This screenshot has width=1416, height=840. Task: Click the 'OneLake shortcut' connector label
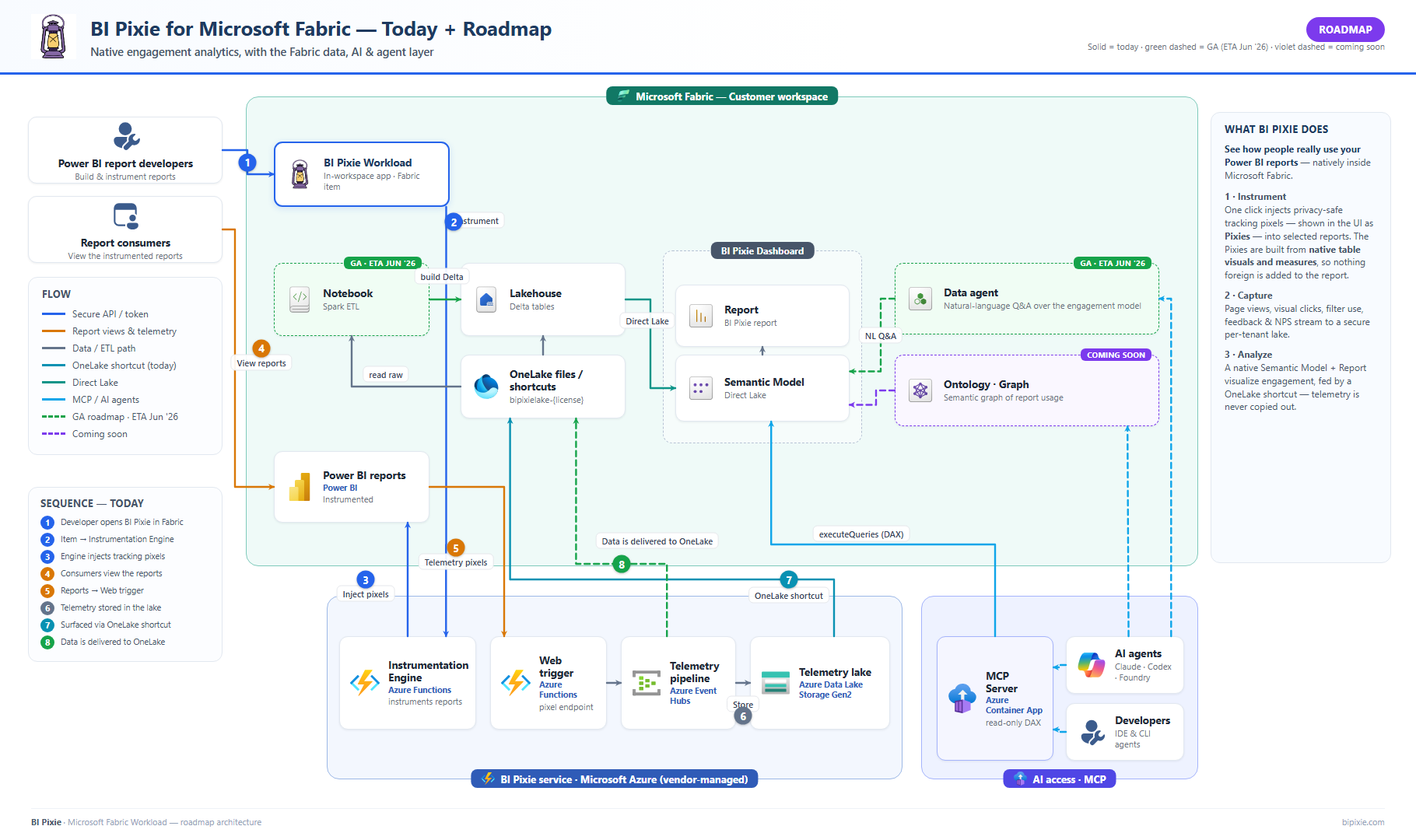(789, 596)
